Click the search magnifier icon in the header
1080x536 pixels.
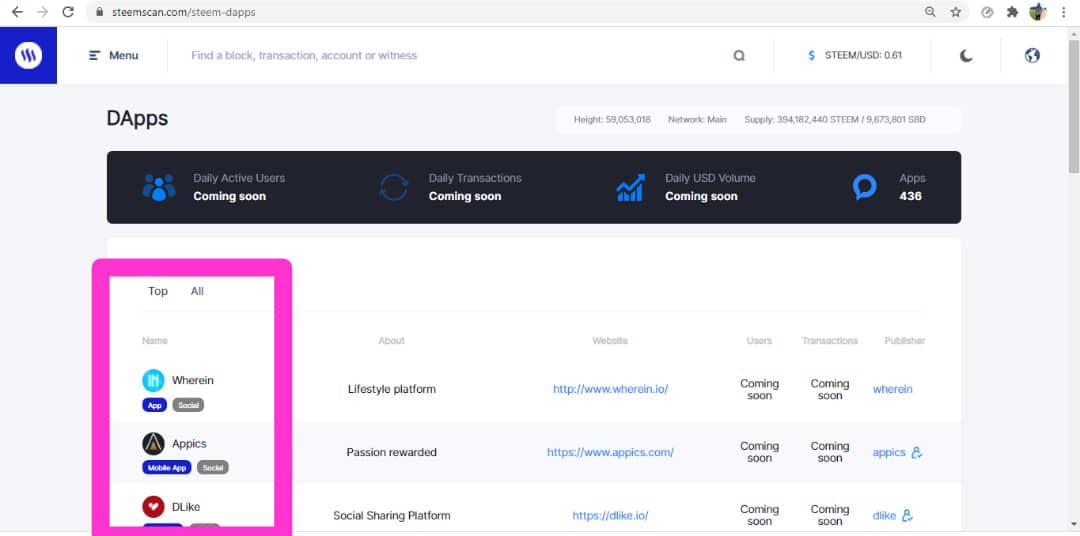[x=738, y=56]
